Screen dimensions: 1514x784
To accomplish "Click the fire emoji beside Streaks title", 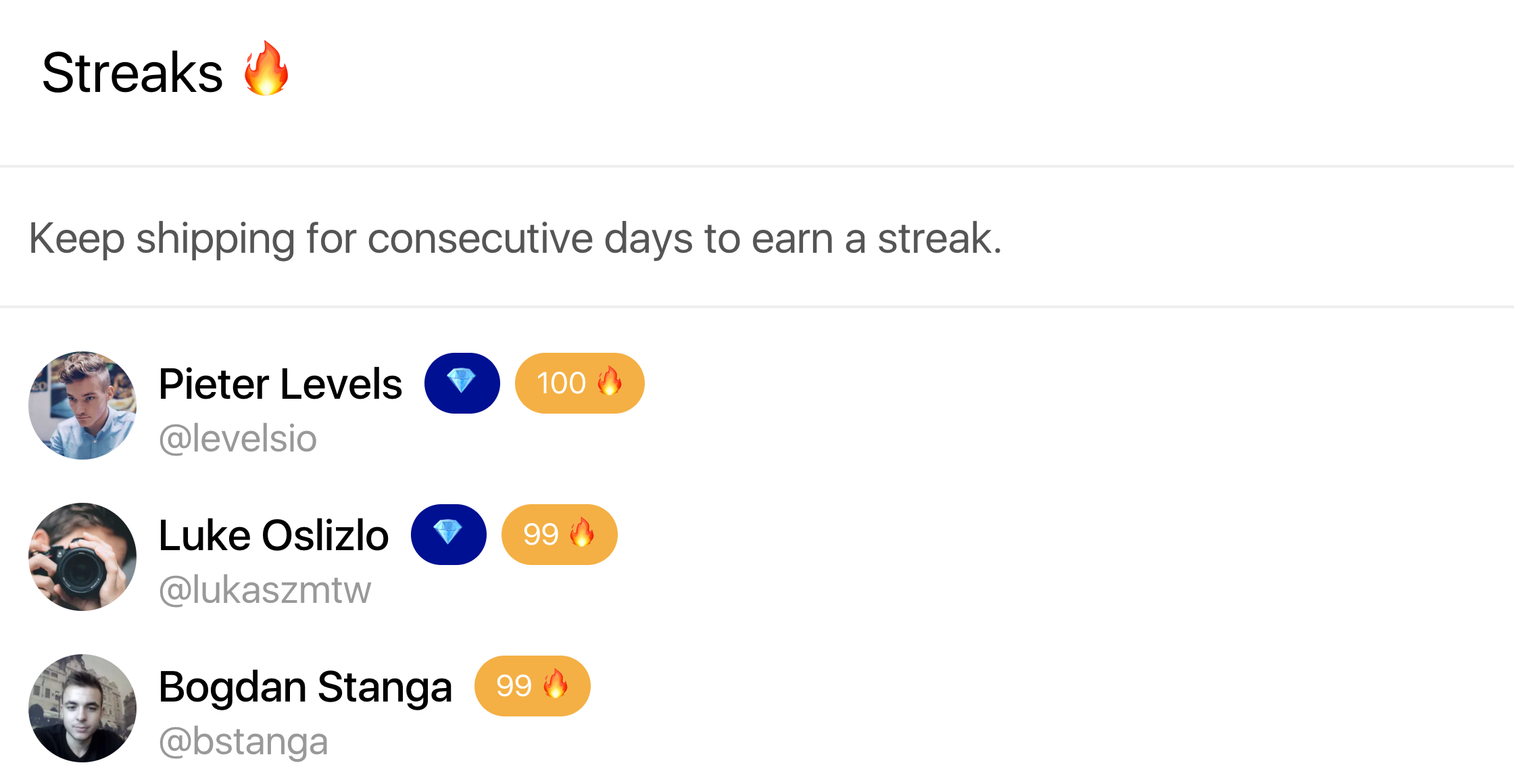I will coord(266,69).
